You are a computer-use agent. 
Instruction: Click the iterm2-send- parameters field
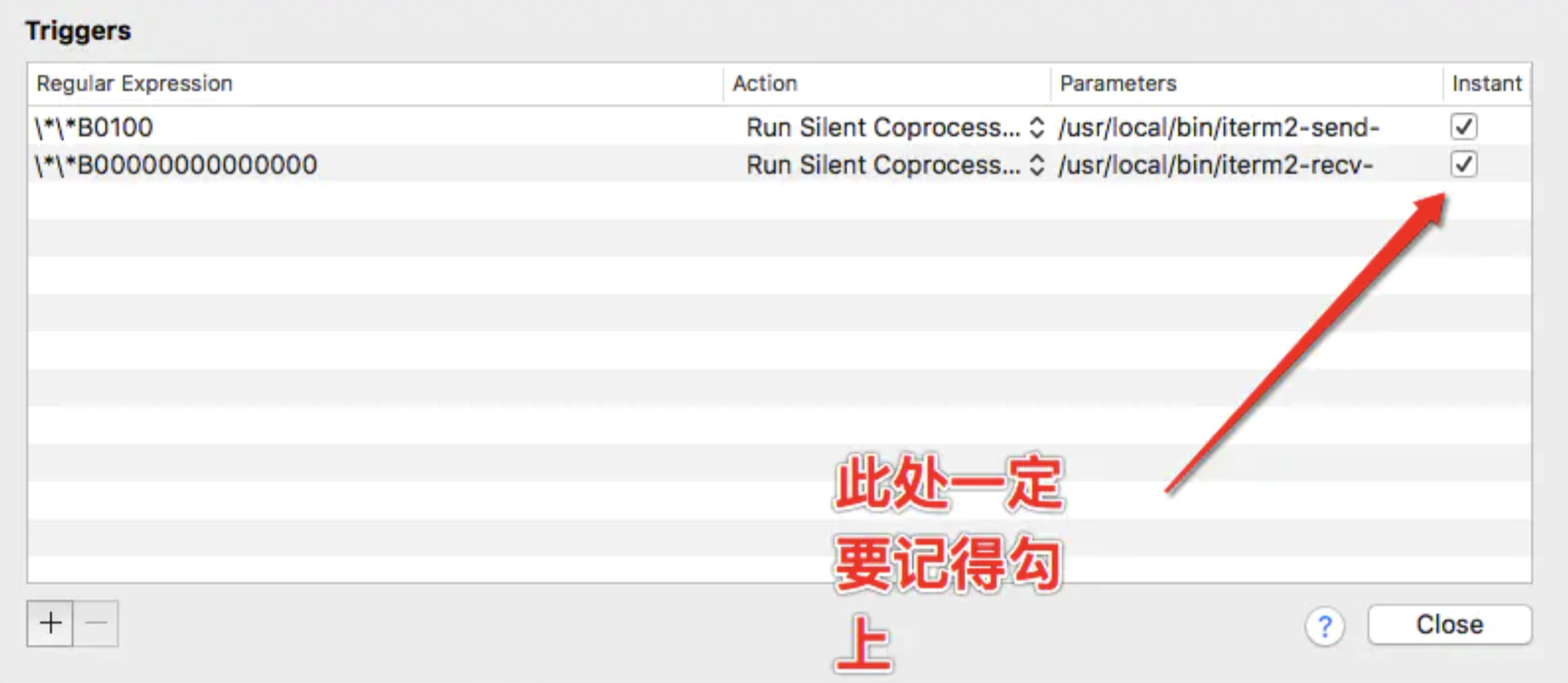1219,127
